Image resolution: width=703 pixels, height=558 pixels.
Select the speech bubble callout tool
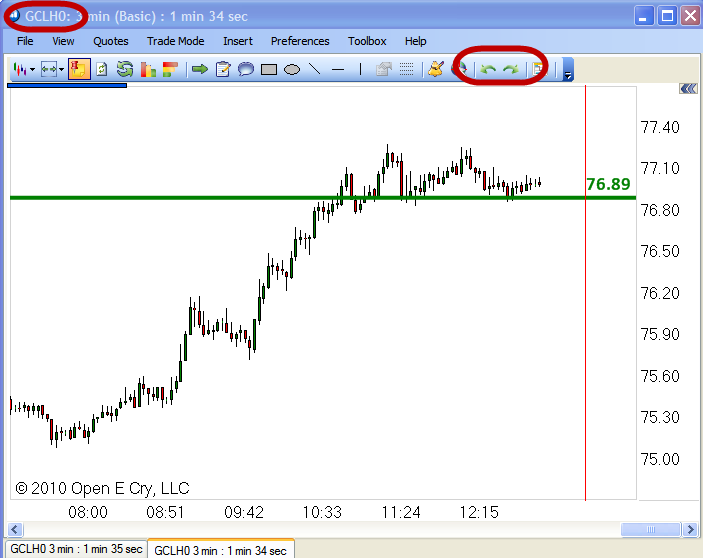(246, 69)
